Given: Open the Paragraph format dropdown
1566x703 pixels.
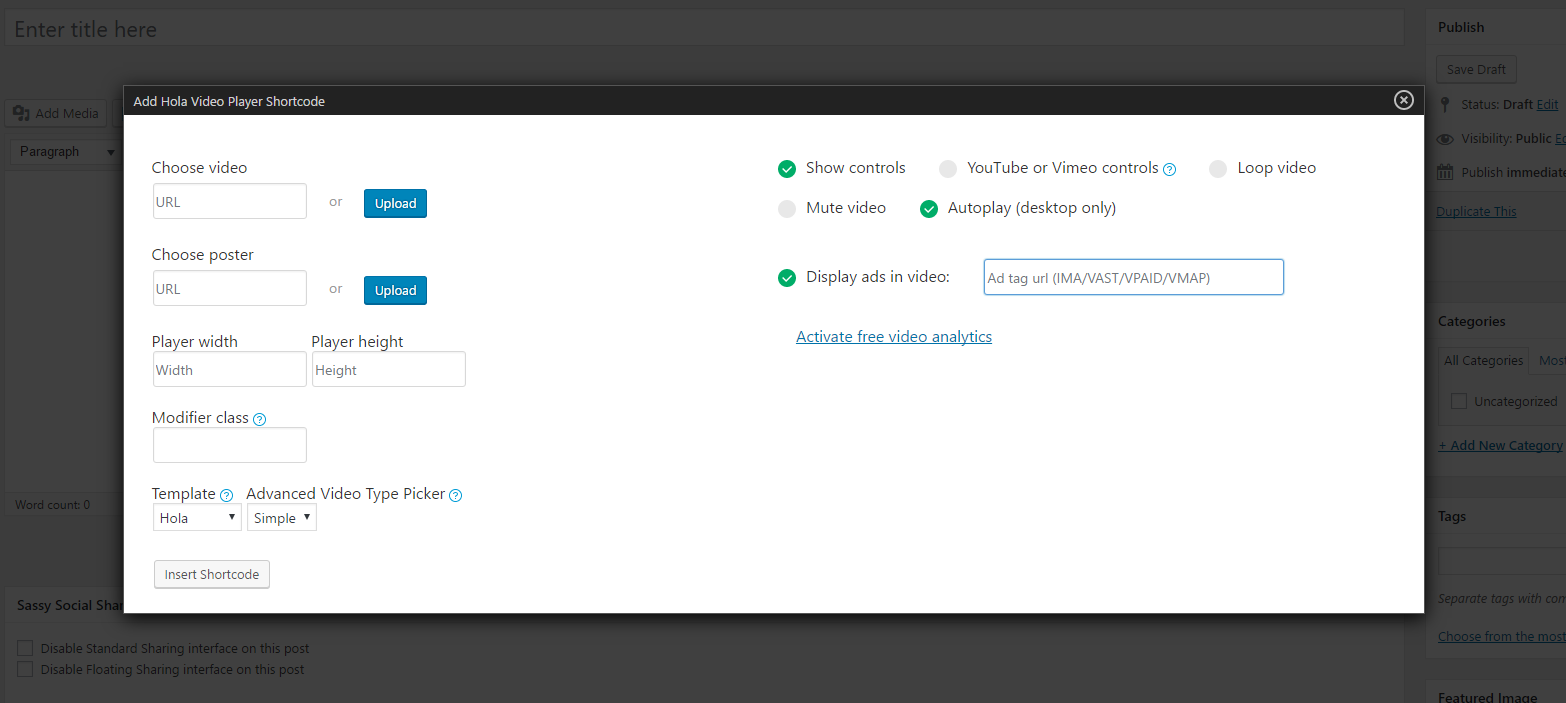Looking at the screenshot, I should click(67, 151).
